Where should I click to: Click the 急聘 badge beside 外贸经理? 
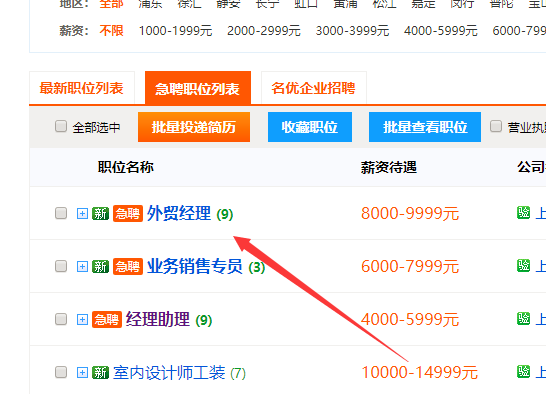point(128,214)
